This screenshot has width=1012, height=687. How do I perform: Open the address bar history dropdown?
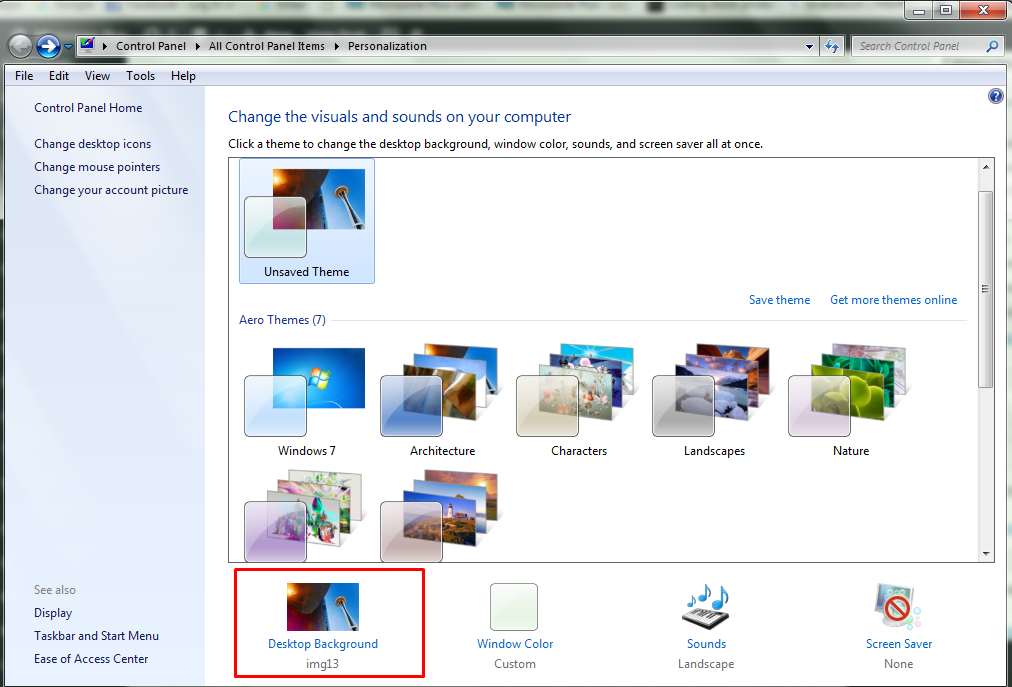(x=810, y=46)
